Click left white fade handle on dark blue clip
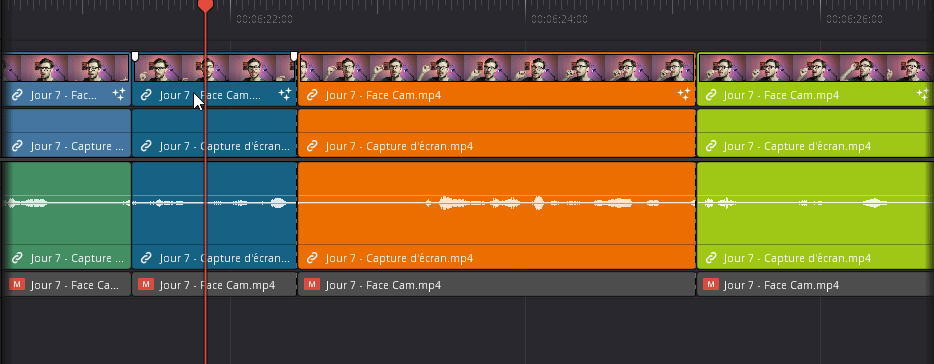The image size is (934, 364). pos(135,56)
